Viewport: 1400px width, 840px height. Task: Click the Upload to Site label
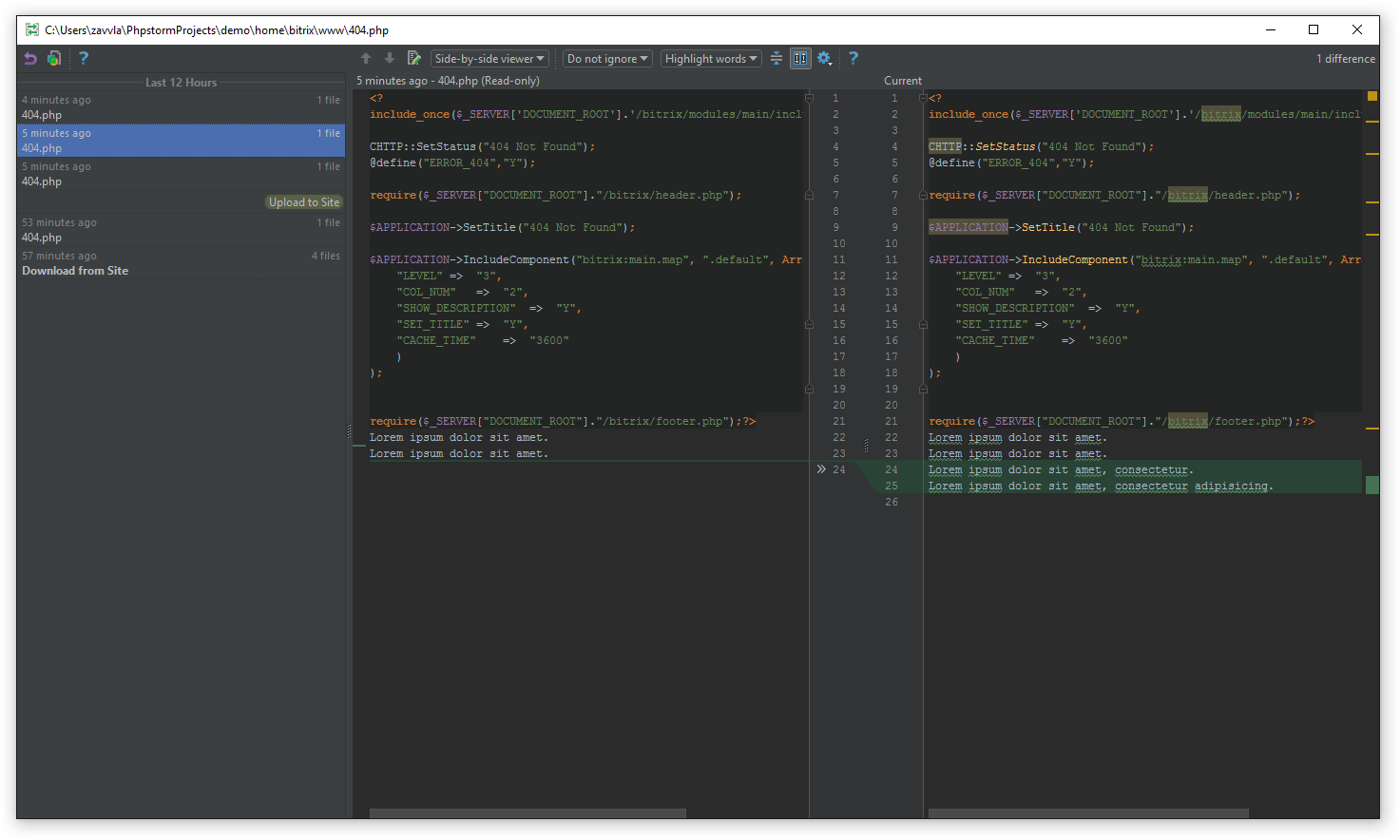click(303, 202)
